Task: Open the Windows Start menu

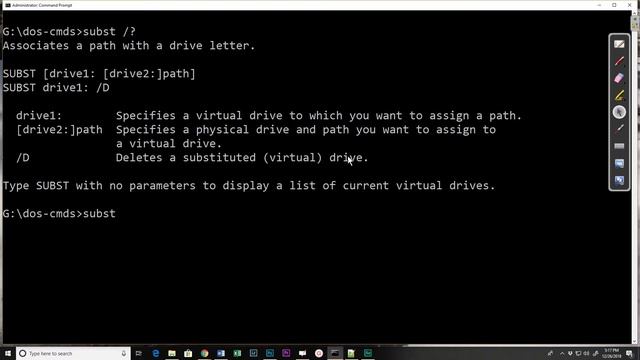Action: click(x=7, y=353)
